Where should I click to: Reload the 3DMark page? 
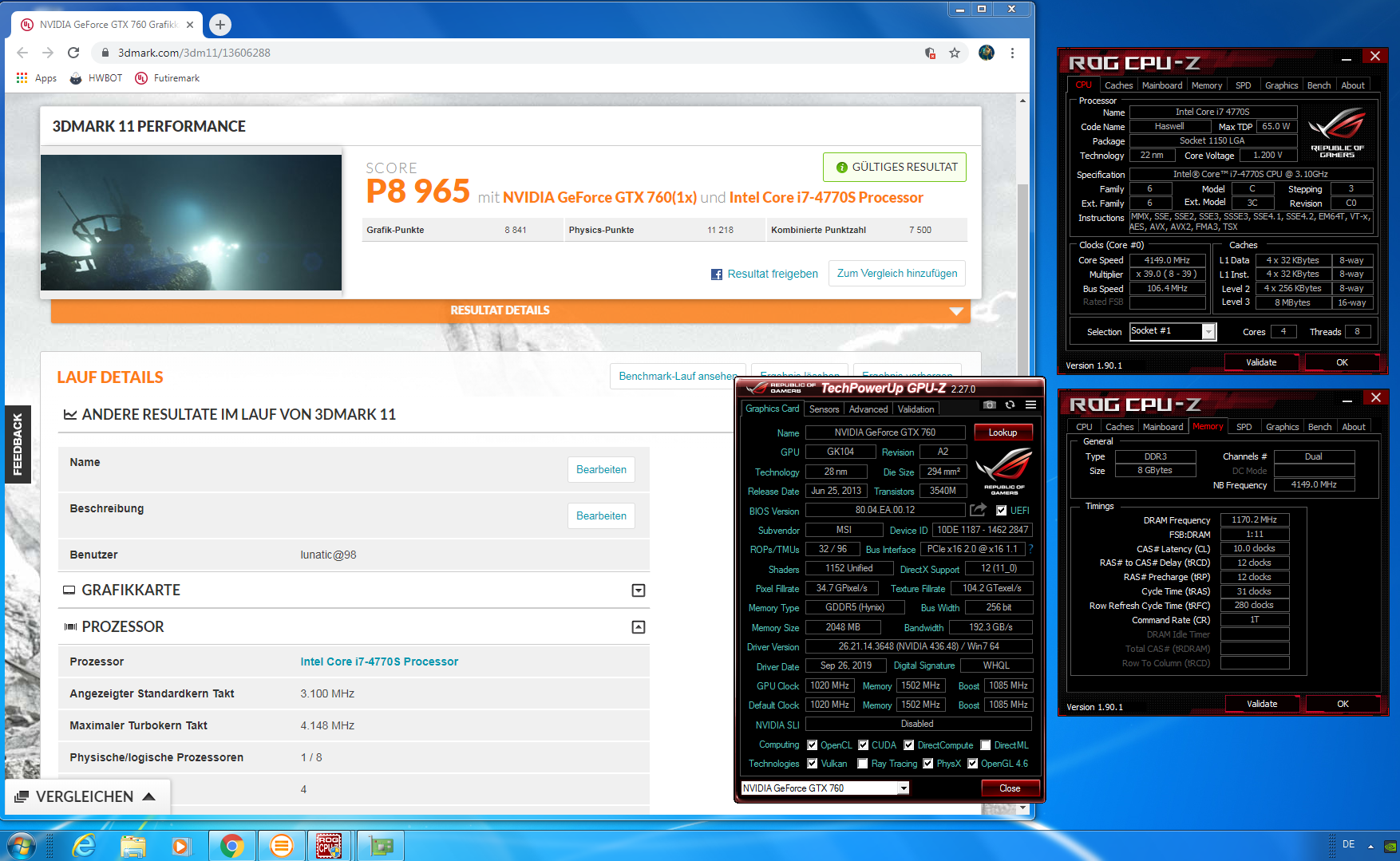pyautogui.click(x=73, y=53)
